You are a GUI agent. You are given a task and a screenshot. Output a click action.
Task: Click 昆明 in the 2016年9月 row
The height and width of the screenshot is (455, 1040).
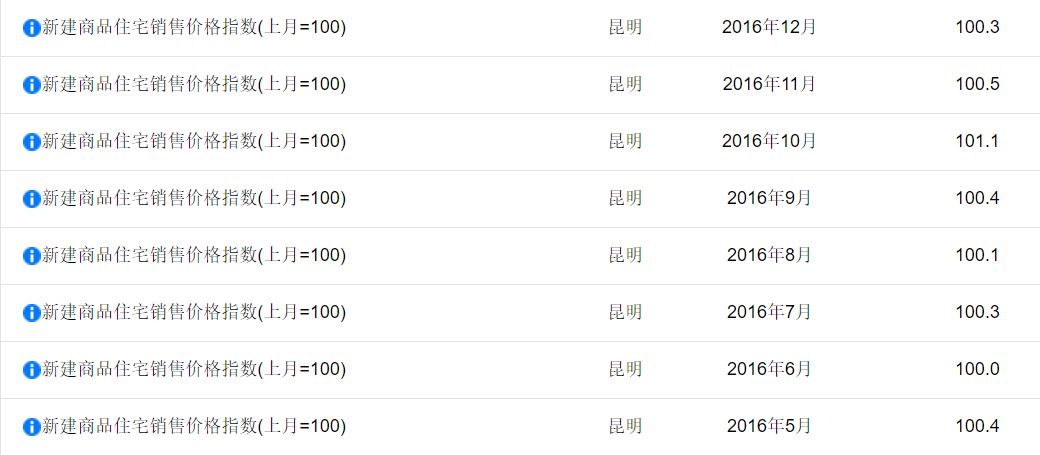(625, 198)
